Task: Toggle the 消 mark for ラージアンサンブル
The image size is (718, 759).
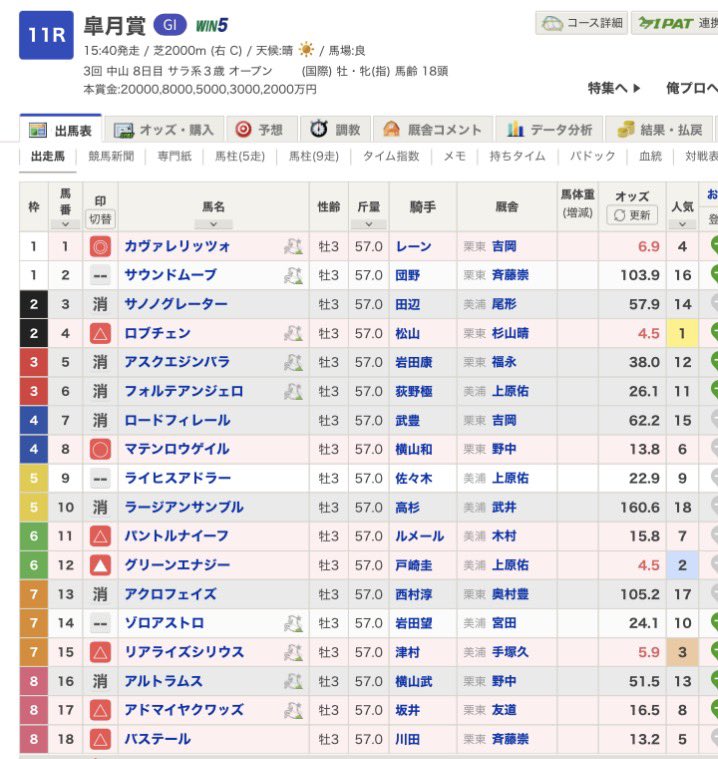Action: pyautogui.click(x=100, y=507)
